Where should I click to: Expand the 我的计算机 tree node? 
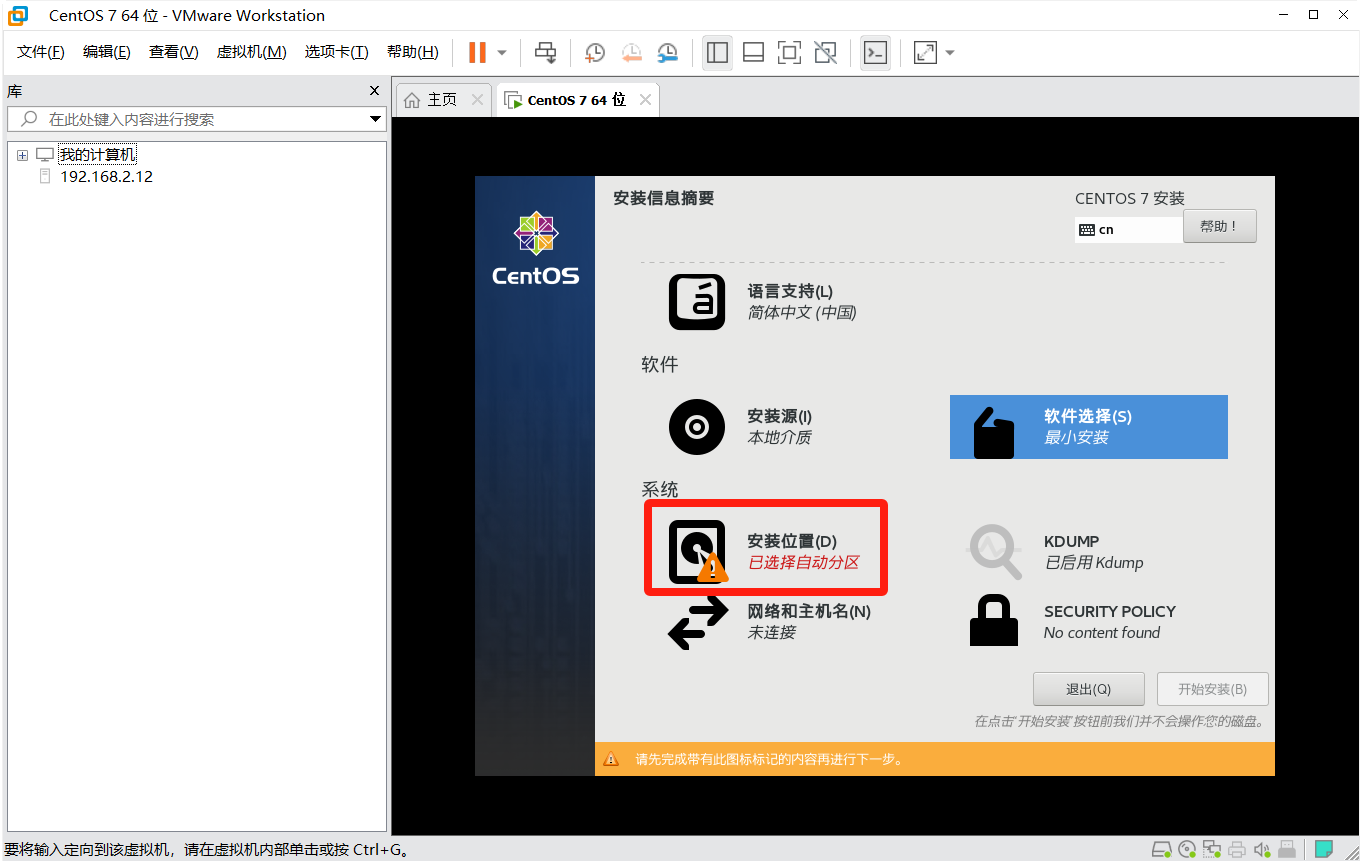point(22,155)
